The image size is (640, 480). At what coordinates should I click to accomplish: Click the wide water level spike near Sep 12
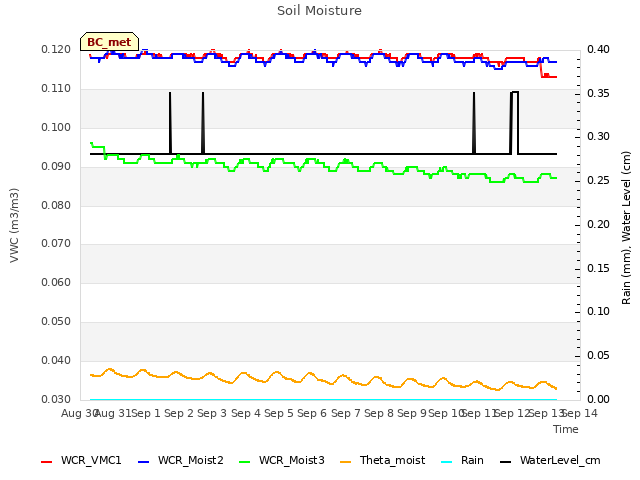click(514, 122)
